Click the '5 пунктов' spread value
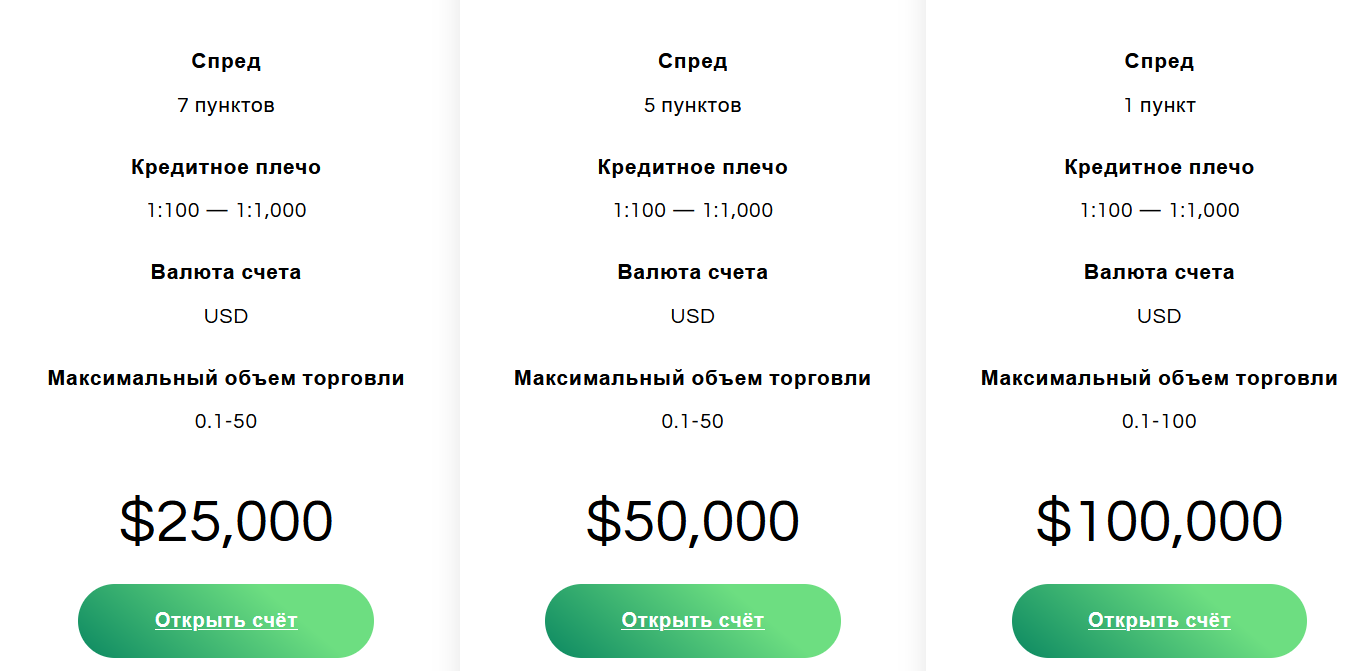 692,105
